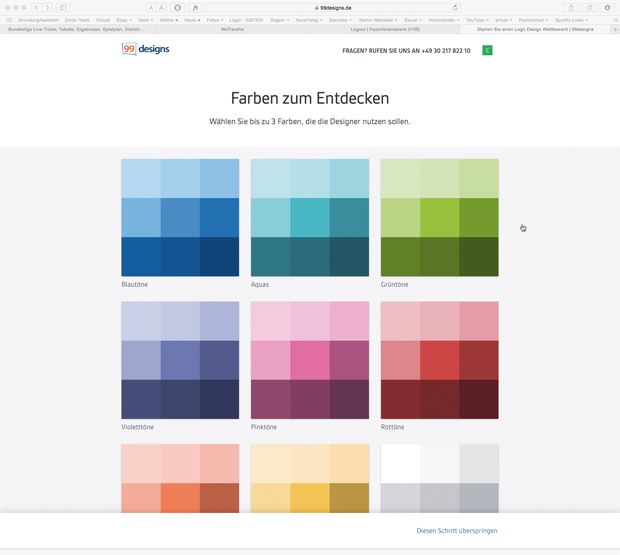The height and width of the screenshot is (555, 620).
Task: Open the Geld bookmarks dropdown
Action: (x=146, y=20)
